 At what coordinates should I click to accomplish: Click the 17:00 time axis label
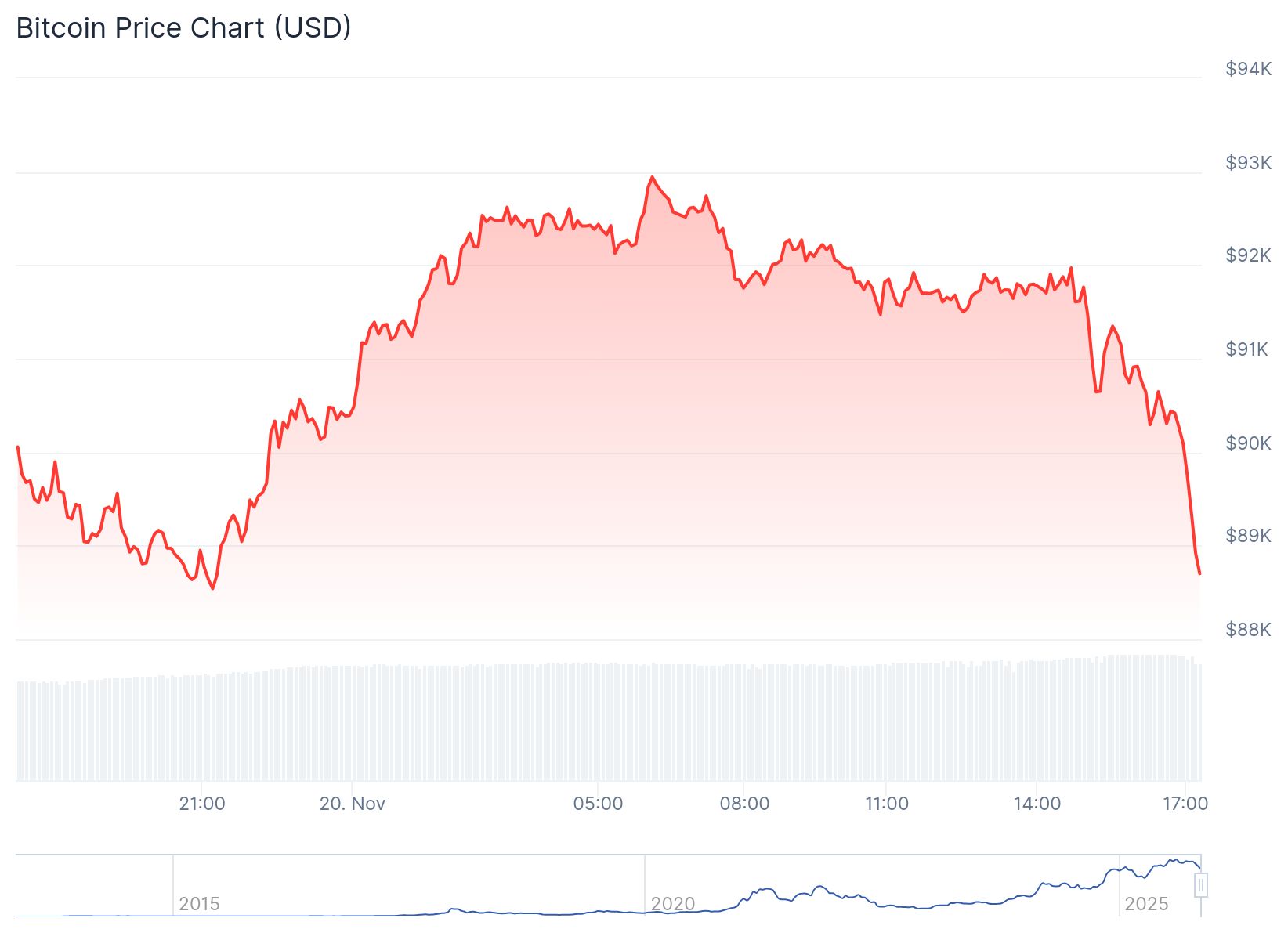[1185, 804]
